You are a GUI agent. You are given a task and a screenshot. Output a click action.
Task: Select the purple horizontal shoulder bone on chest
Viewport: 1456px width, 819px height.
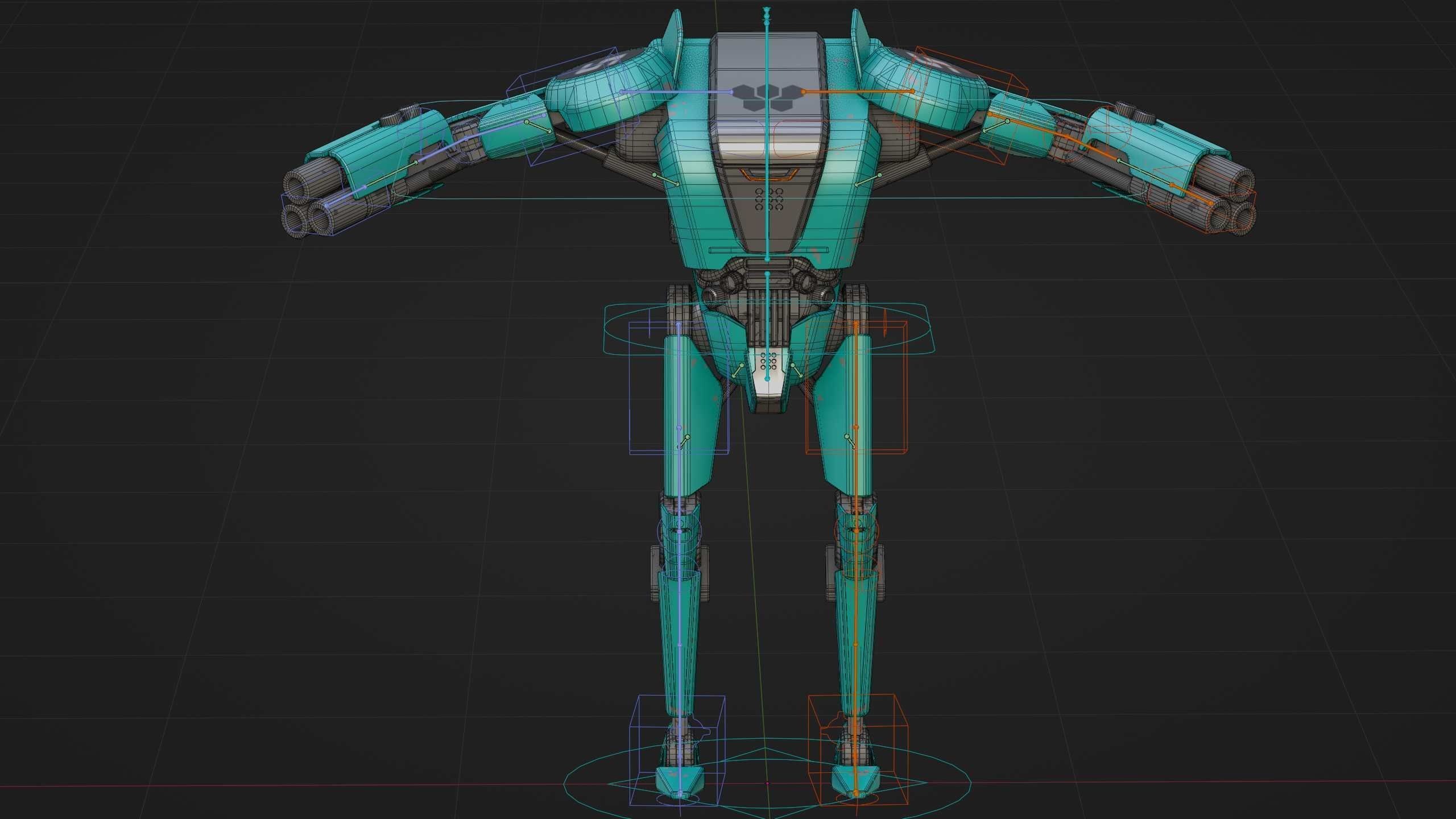[x=676, y=91]
